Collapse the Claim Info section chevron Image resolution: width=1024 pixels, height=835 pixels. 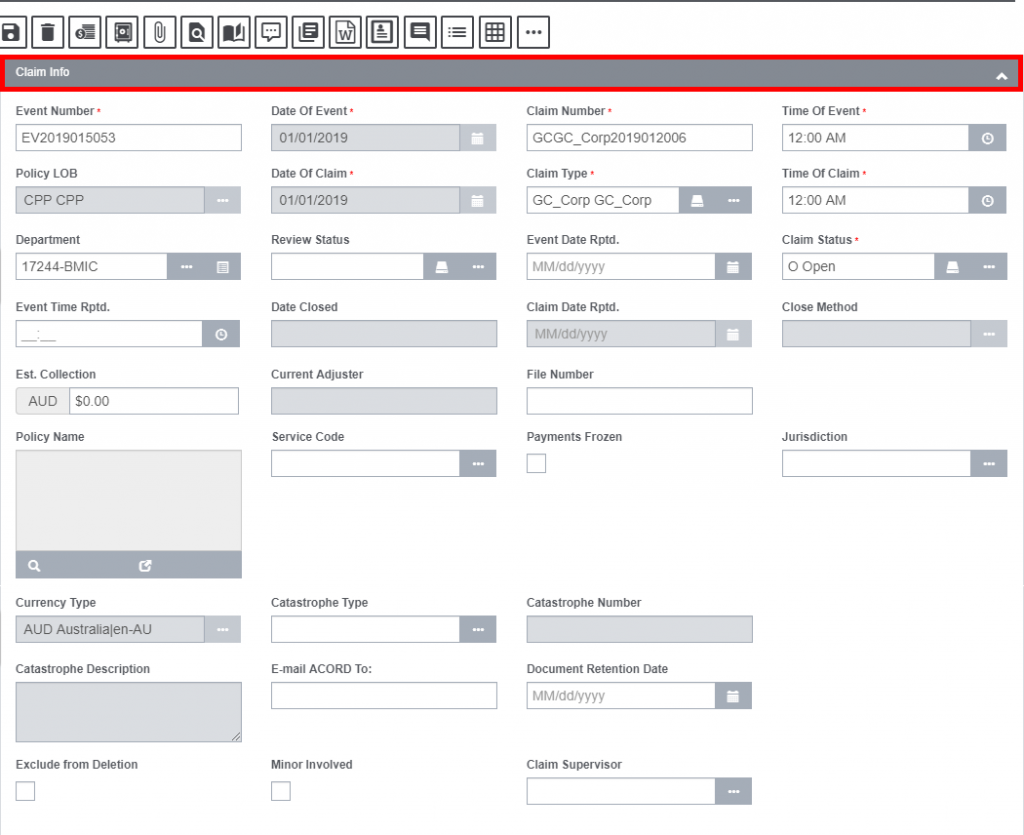pos(1001,75)
